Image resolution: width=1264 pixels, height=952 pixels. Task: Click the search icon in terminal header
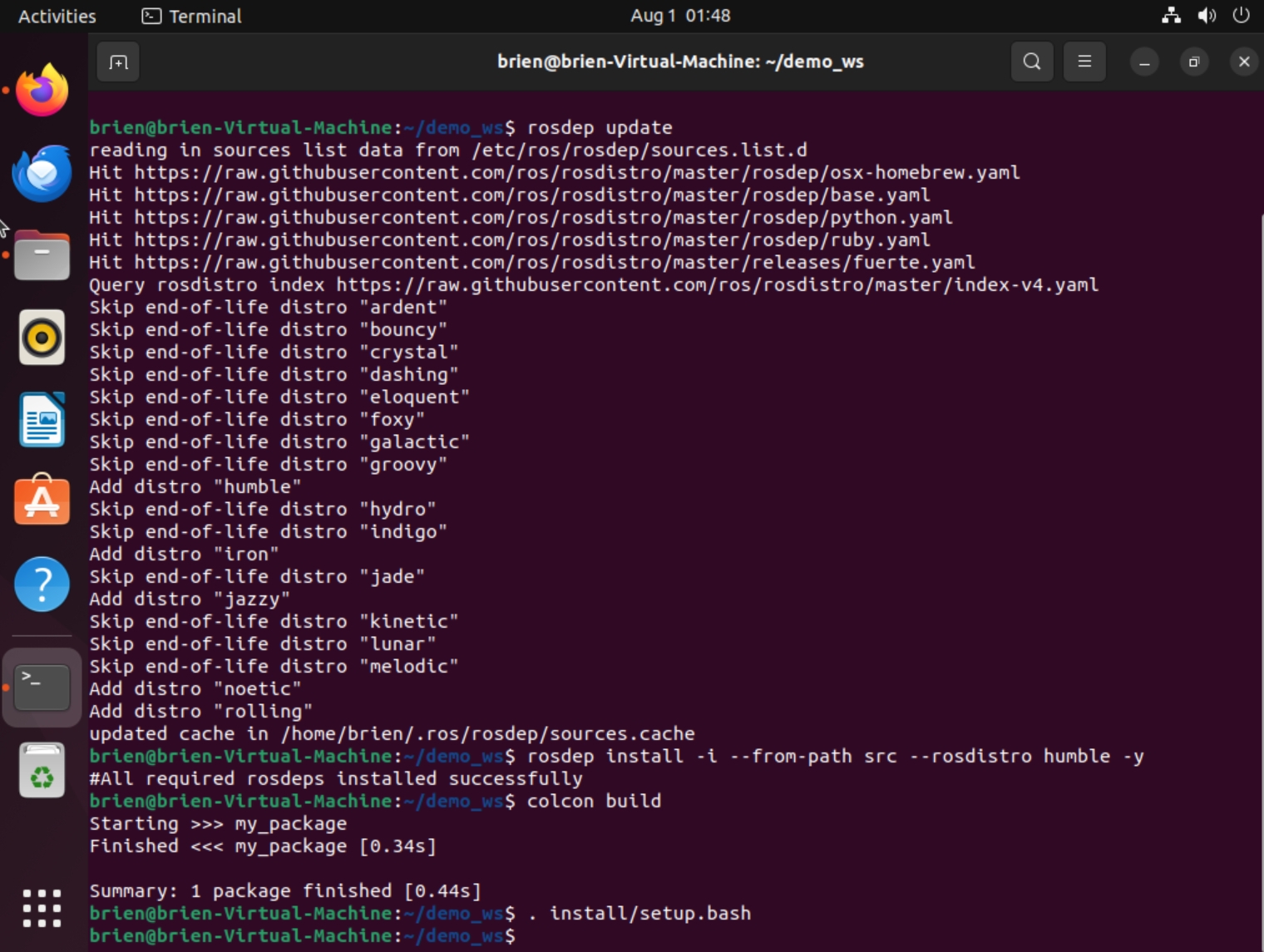click(1031, 61)
